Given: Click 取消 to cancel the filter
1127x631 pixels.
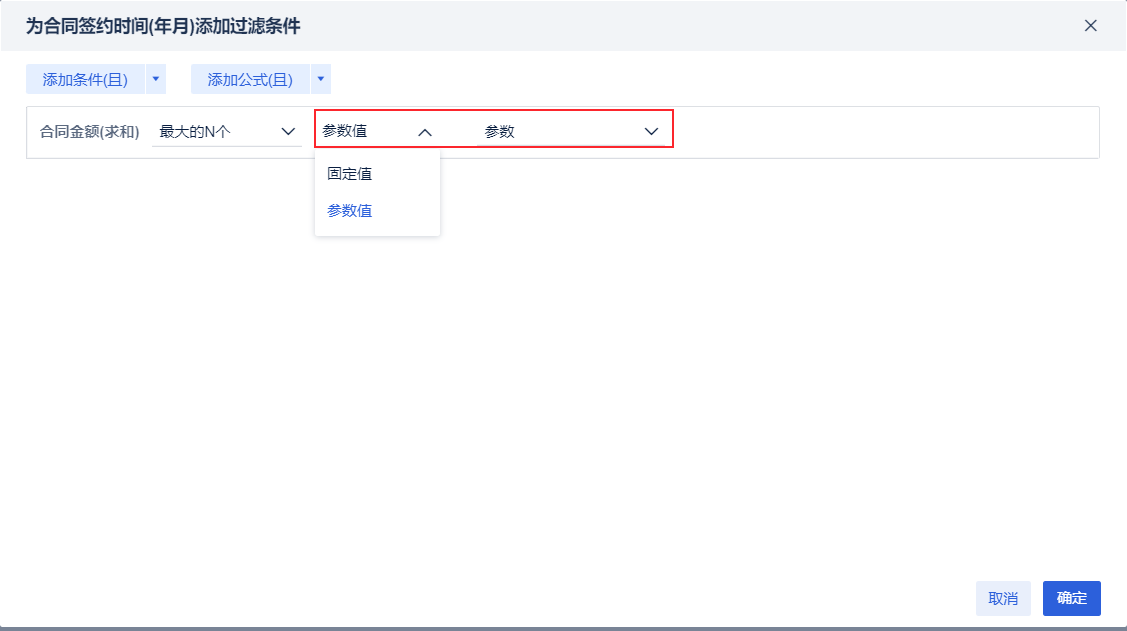Looking at the screenshot, I should point(1003,598).
